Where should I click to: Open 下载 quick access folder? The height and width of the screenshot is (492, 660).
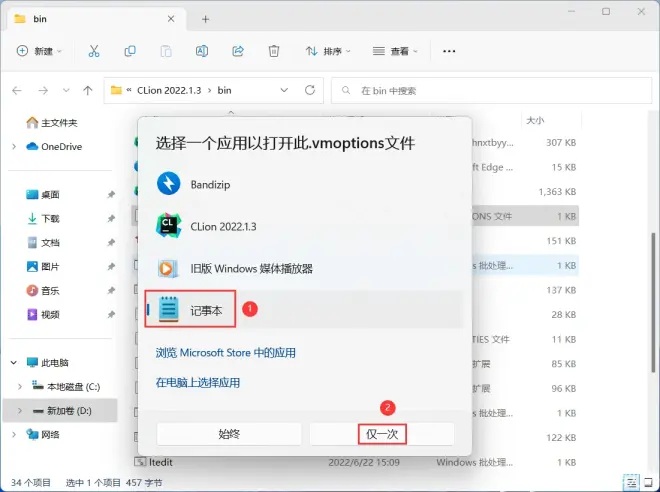tap(43, 218)
